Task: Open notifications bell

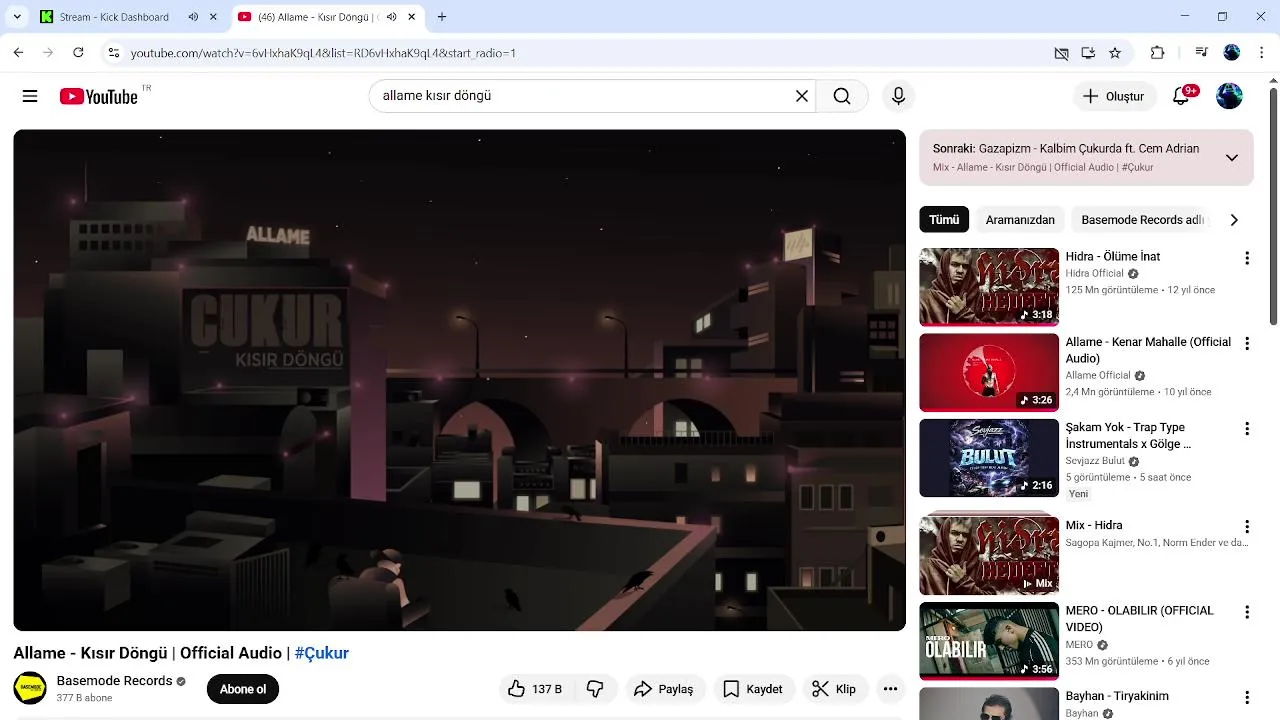Action: [1181, 96]
